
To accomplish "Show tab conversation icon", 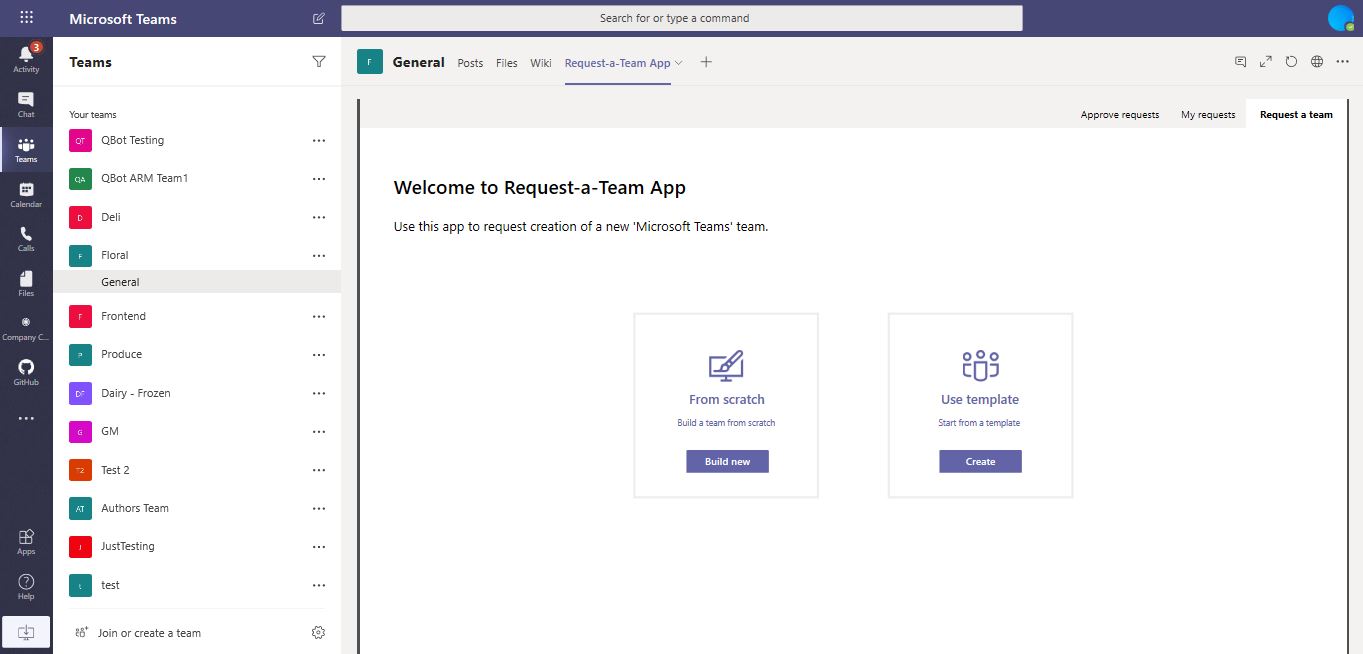I will click(1240, 62).
